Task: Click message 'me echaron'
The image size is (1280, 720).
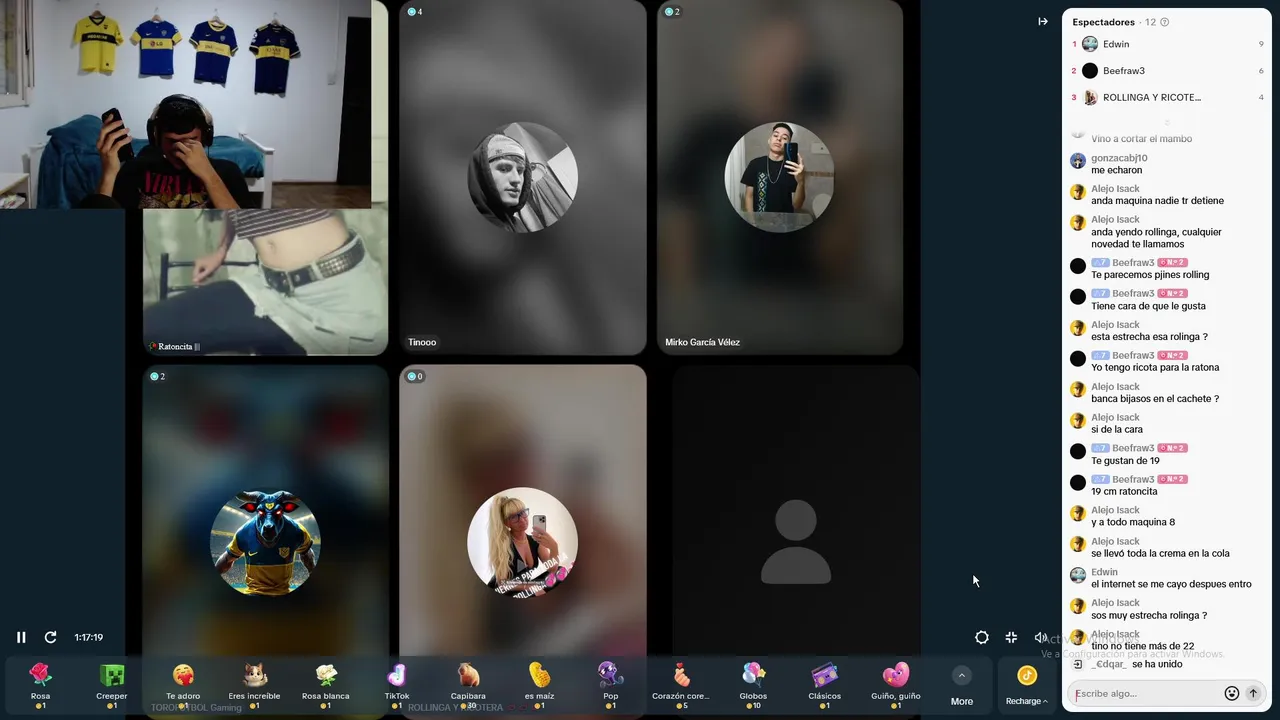Action: pos(1116,170)
